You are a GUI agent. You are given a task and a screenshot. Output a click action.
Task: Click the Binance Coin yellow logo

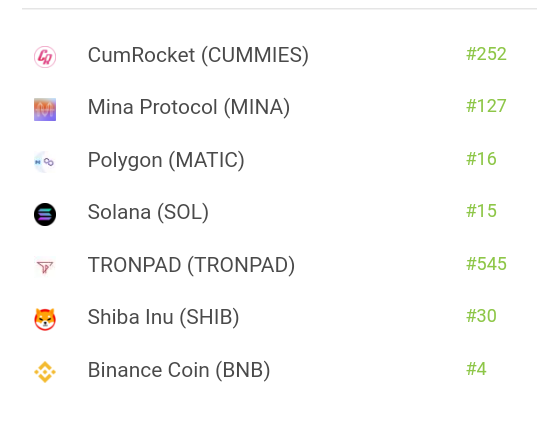tap(45, 372)
